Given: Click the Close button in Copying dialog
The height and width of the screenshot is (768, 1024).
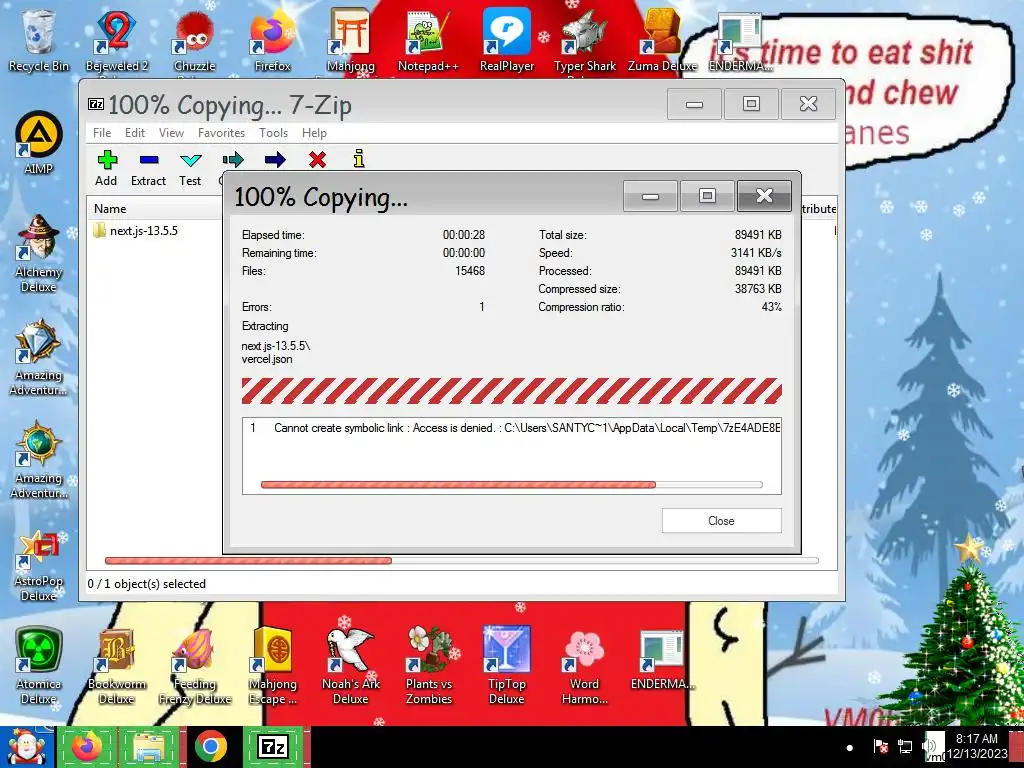Looking at the screenshot, I should 721,520.
